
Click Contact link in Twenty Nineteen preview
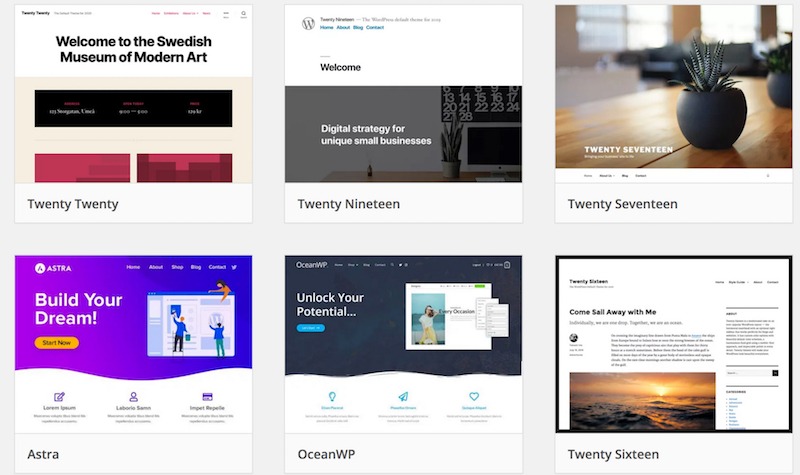(374, 28)
